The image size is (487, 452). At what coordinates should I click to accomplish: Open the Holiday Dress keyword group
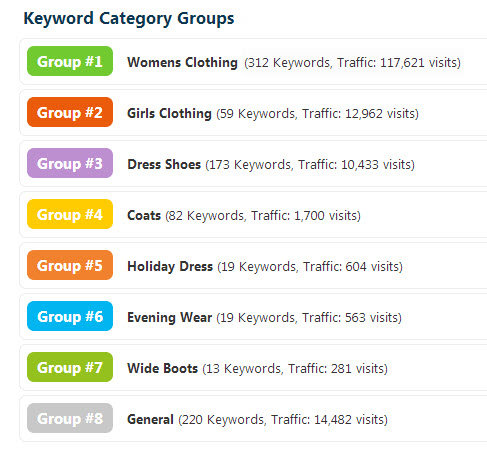170,267
